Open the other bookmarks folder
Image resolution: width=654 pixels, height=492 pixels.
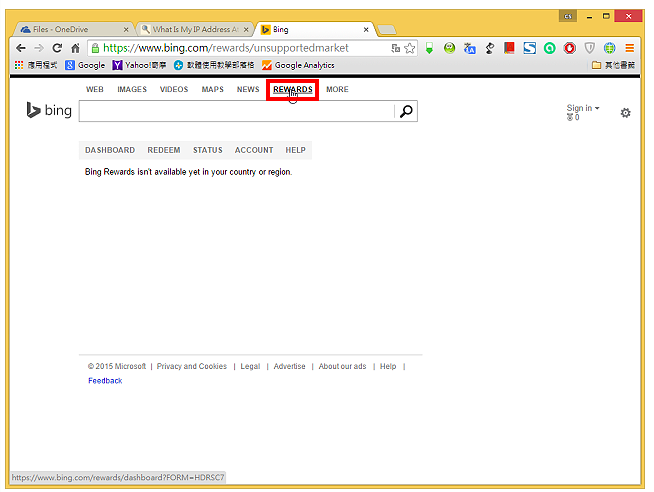pos(614,65)
